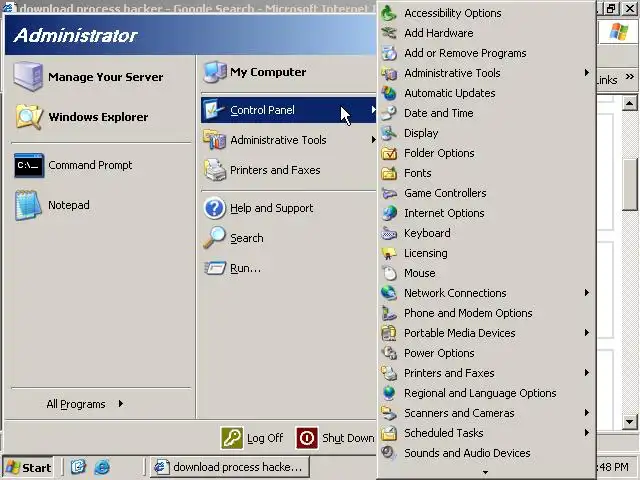Click the Fonts folder icon
Screen dimensions: 640x480
click(389, 173)
